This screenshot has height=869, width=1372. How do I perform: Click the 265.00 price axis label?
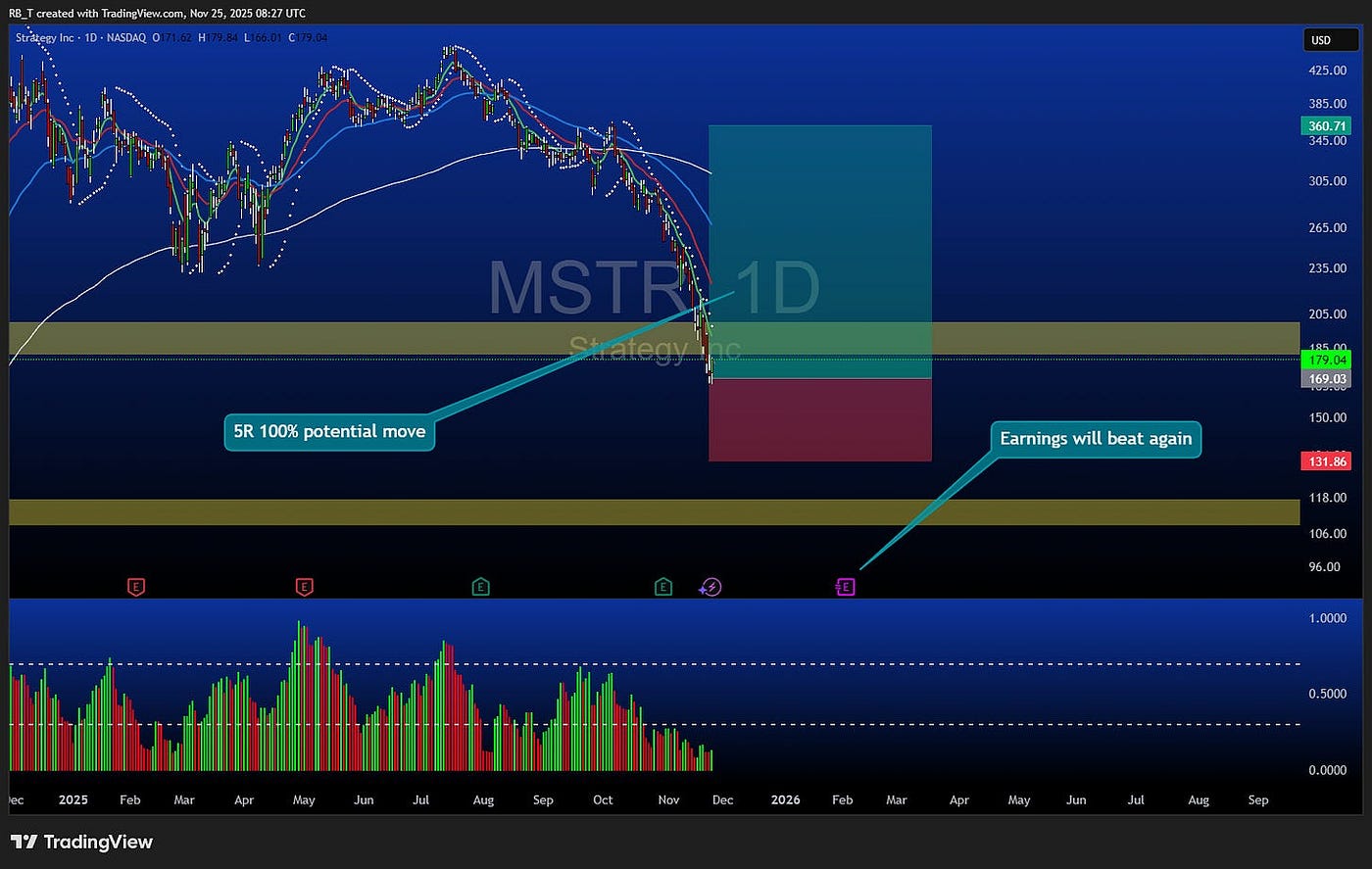coord(1327,227)
